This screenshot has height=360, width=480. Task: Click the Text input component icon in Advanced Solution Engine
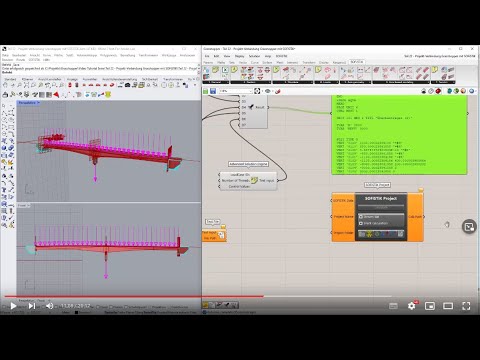click(x=254, y=180)
